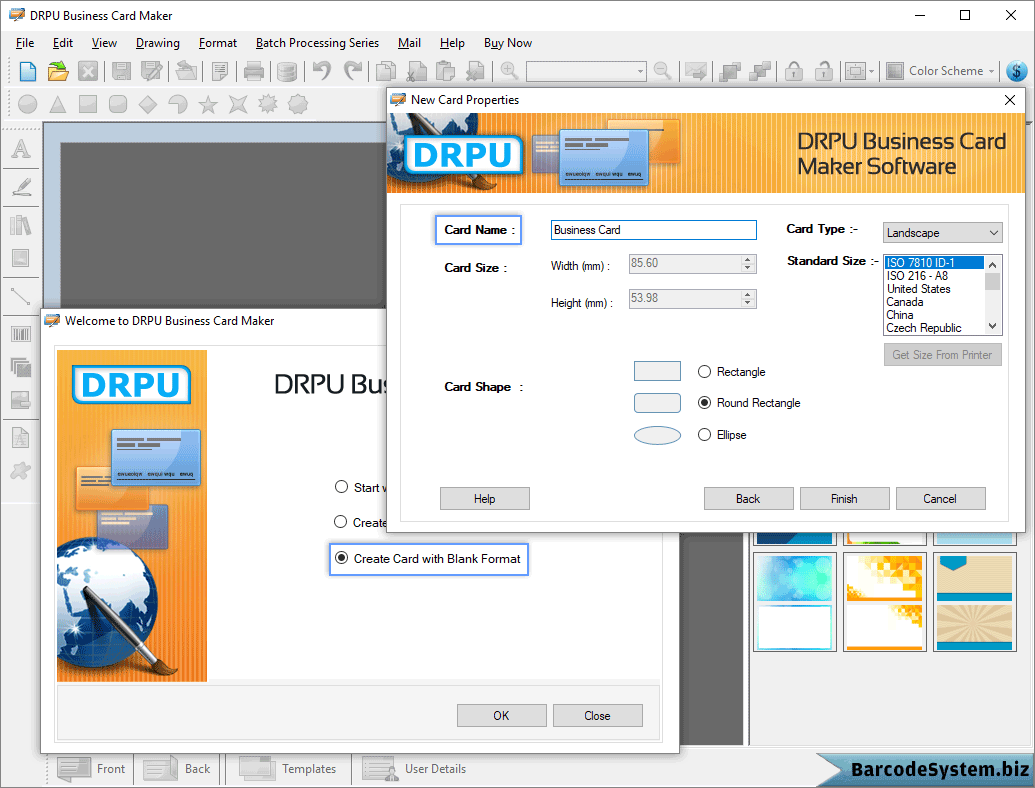Screen dimensions: 1035x788
Task: Select Create Card with Blank Format option
Action: (428, 558)
